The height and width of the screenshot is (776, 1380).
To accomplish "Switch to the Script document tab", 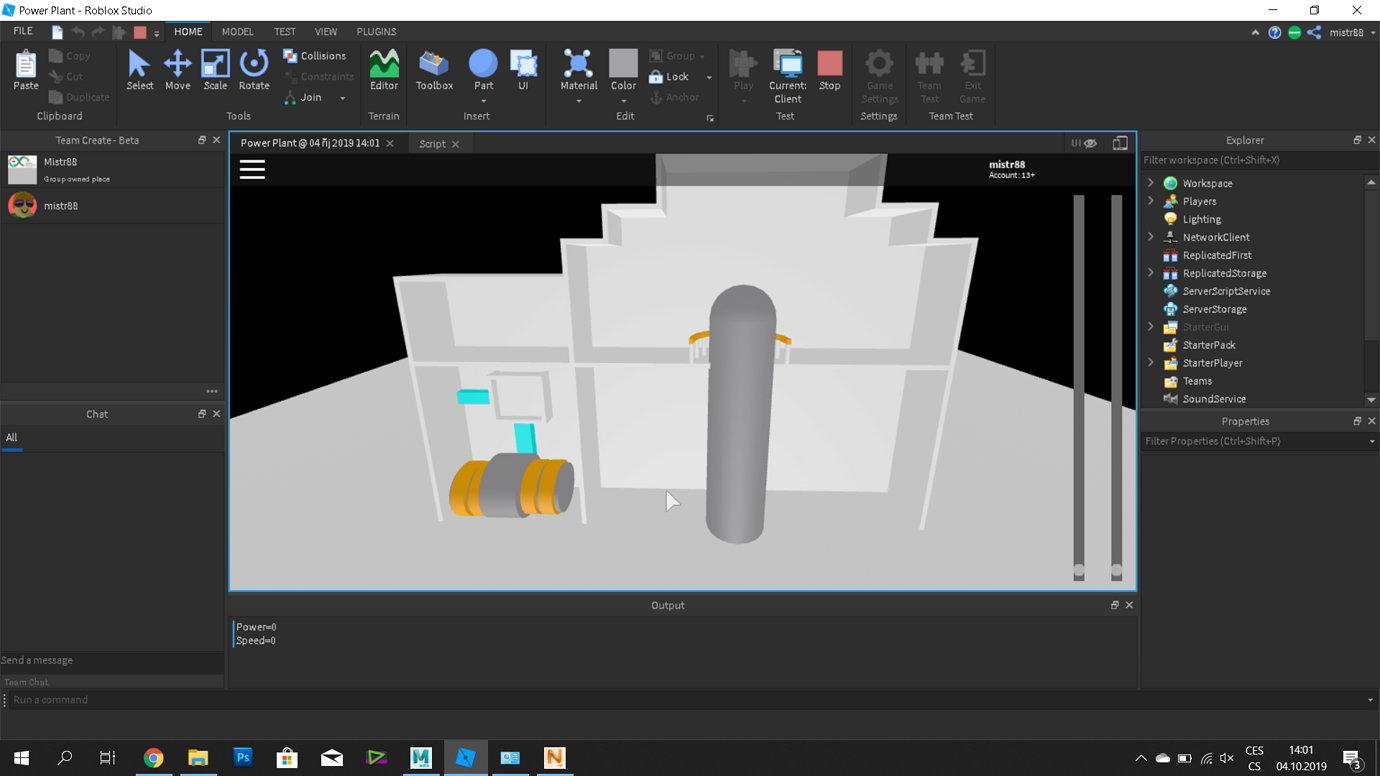I will (432, 144).
